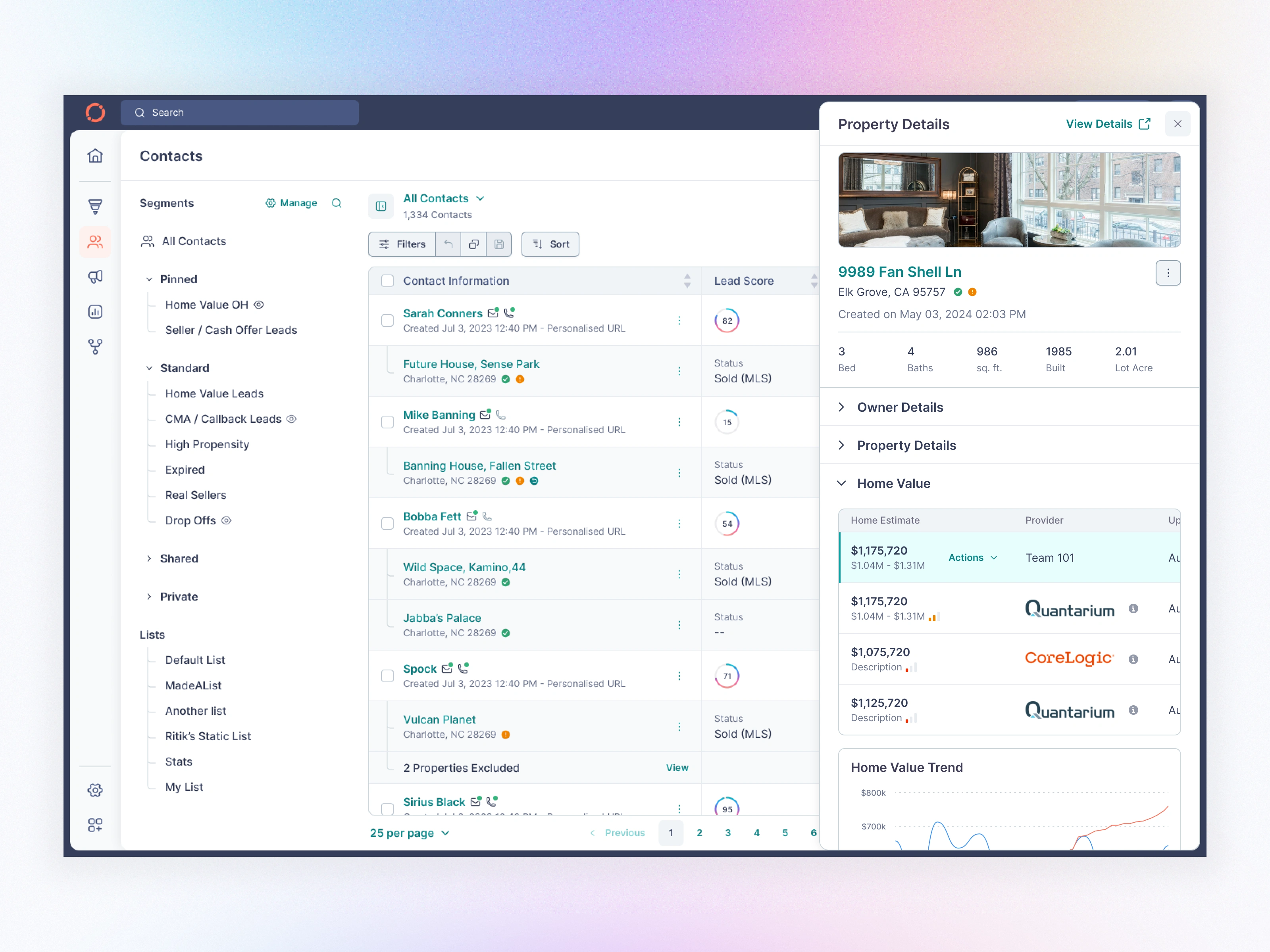Open the kebab menu beside 9989 Fan Shell Ln
This screenshot has height=952, width=1270.
(1168, 273)
